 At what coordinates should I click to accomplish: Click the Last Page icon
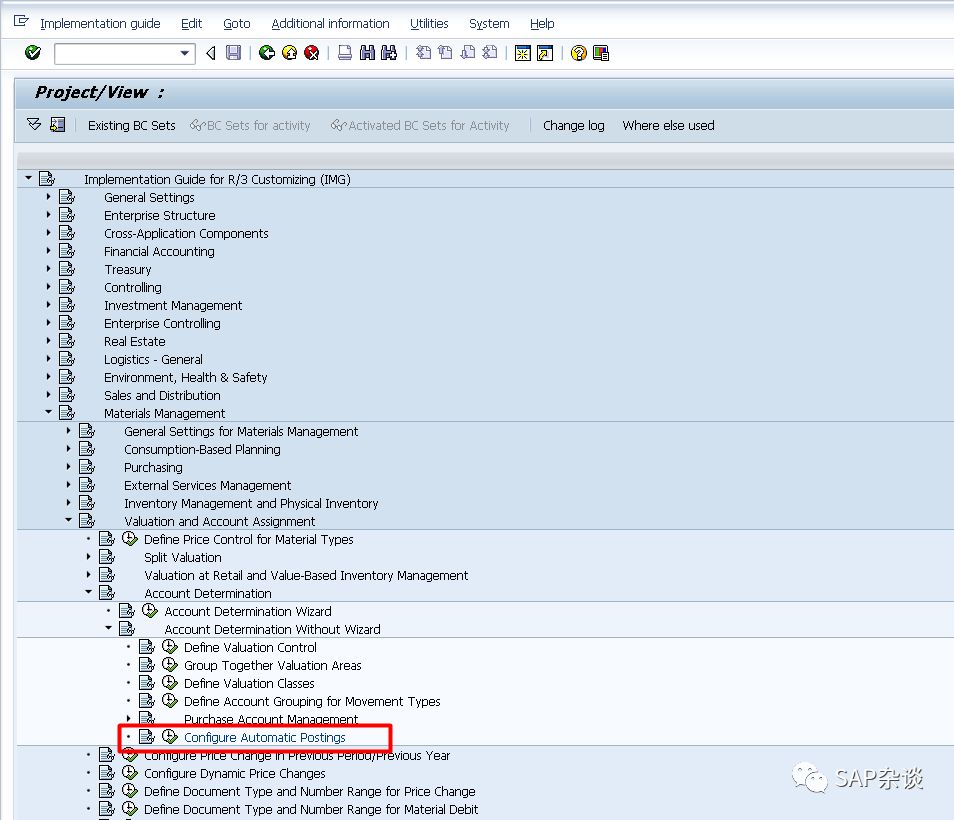(490, 53)
